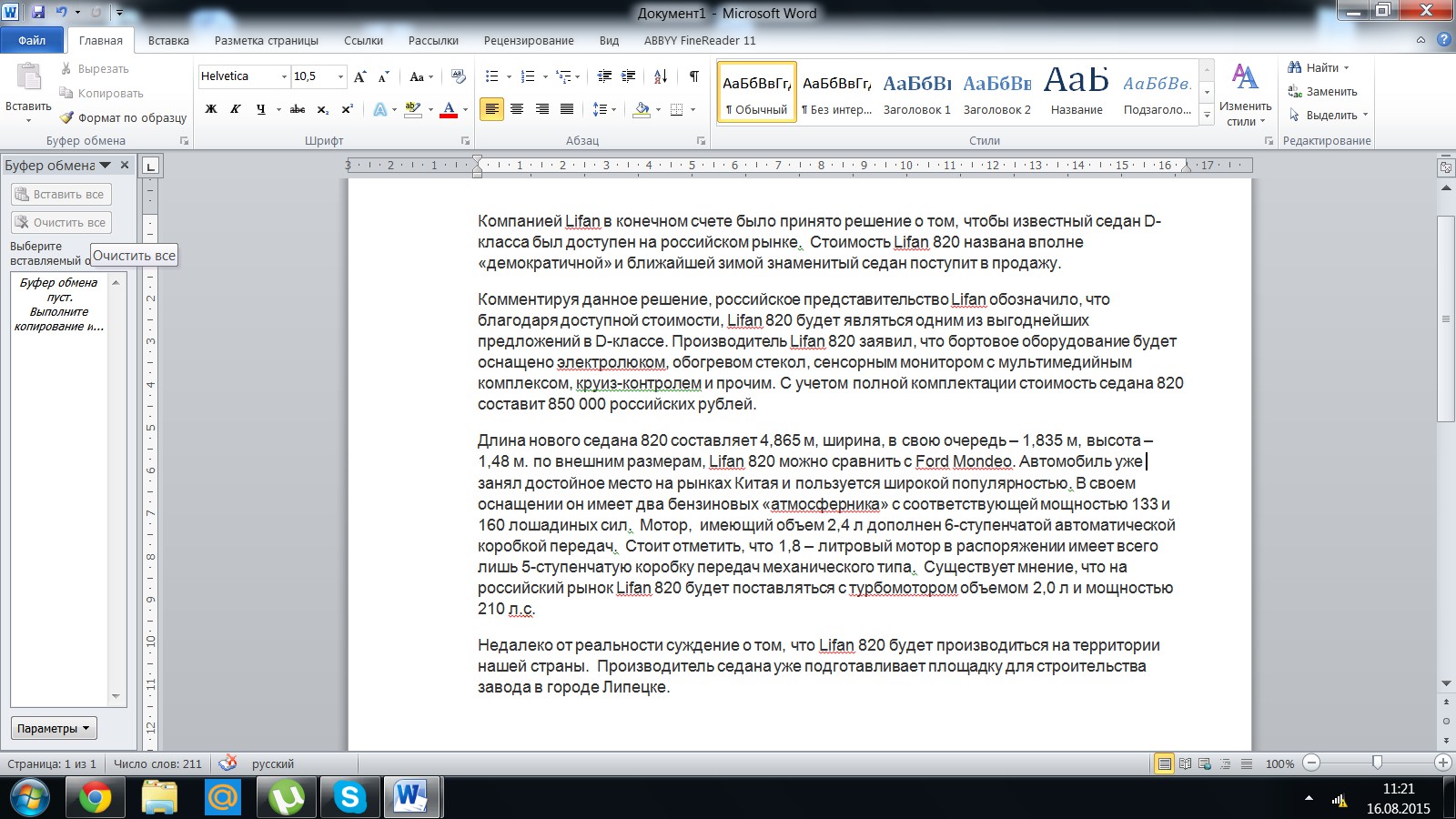Toggle superscript formatting
Viewport: 1456px width, 819px height.
point(347,109)
